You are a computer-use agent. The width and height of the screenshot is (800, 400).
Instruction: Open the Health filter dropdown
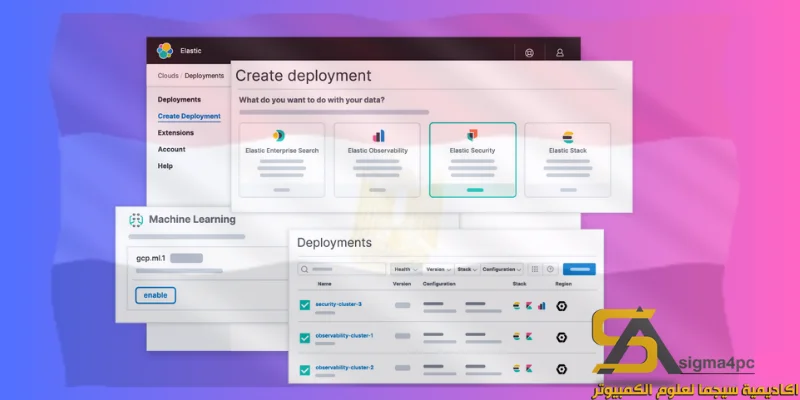point(406,269)
